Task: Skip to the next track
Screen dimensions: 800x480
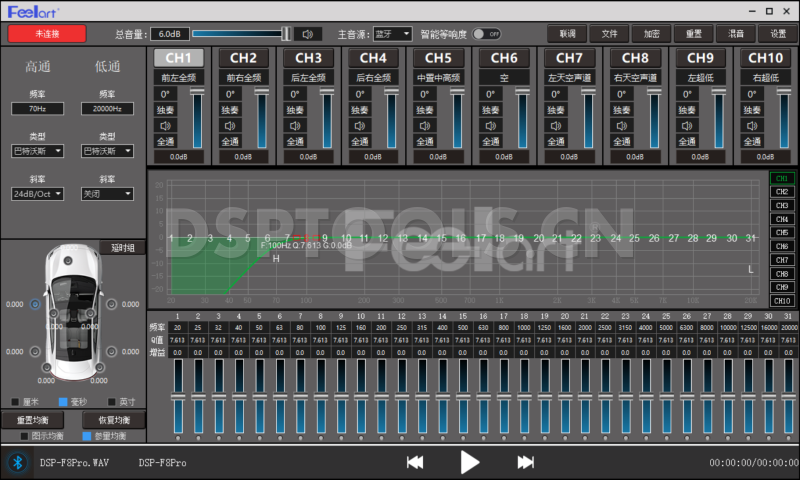Action: click(525, 462)
